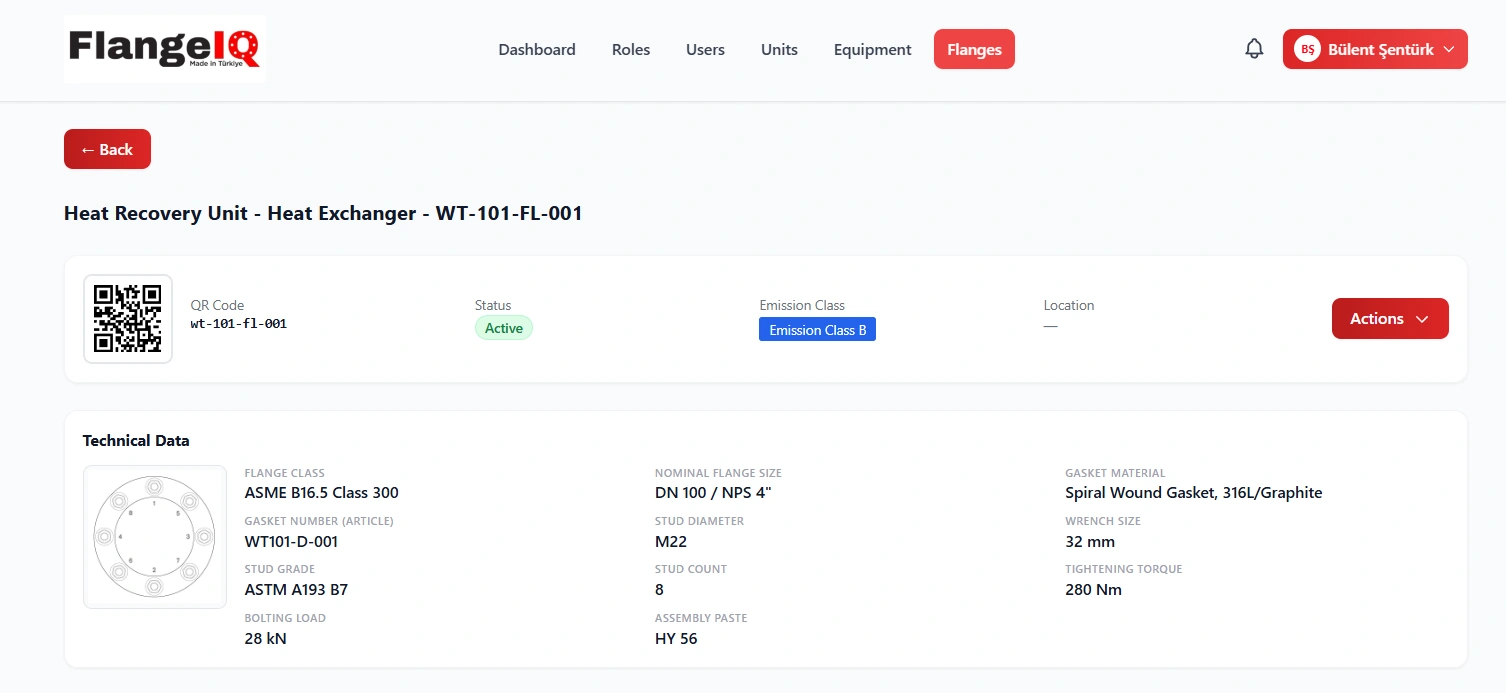
Task: Select the bolting load 28 kN value
Action: (x=266, y=638)
